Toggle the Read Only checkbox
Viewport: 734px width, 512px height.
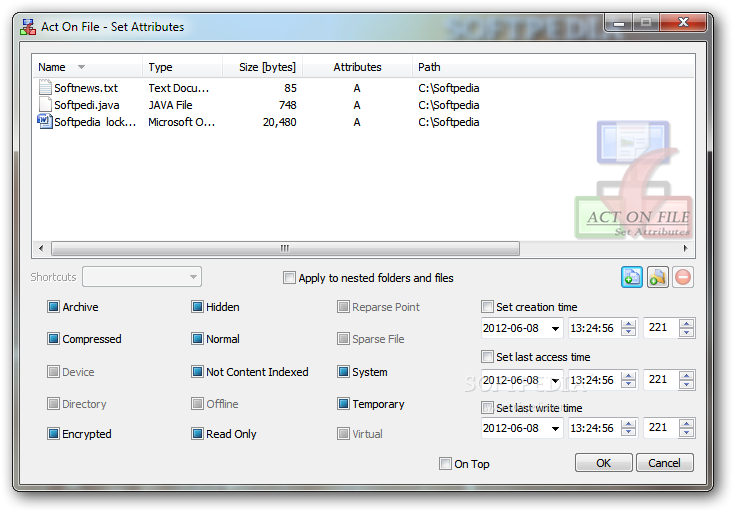[197, 434]
